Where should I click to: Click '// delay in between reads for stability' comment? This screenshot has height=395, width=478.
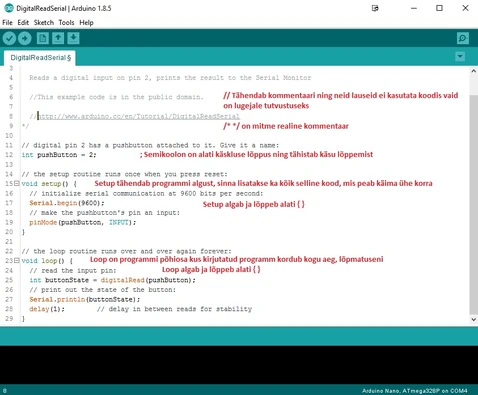pyautogui.click(x=174, y=309)
